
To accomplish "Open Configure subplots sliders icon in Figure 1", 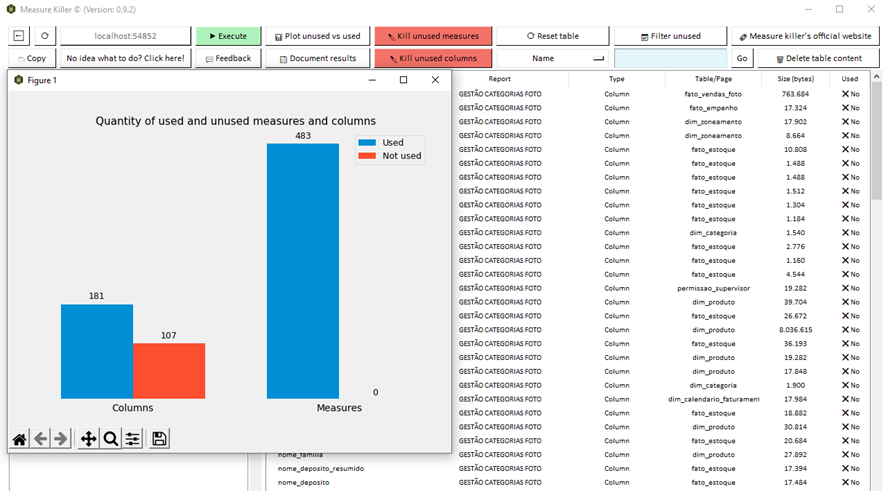I will (x=133, y=439).
